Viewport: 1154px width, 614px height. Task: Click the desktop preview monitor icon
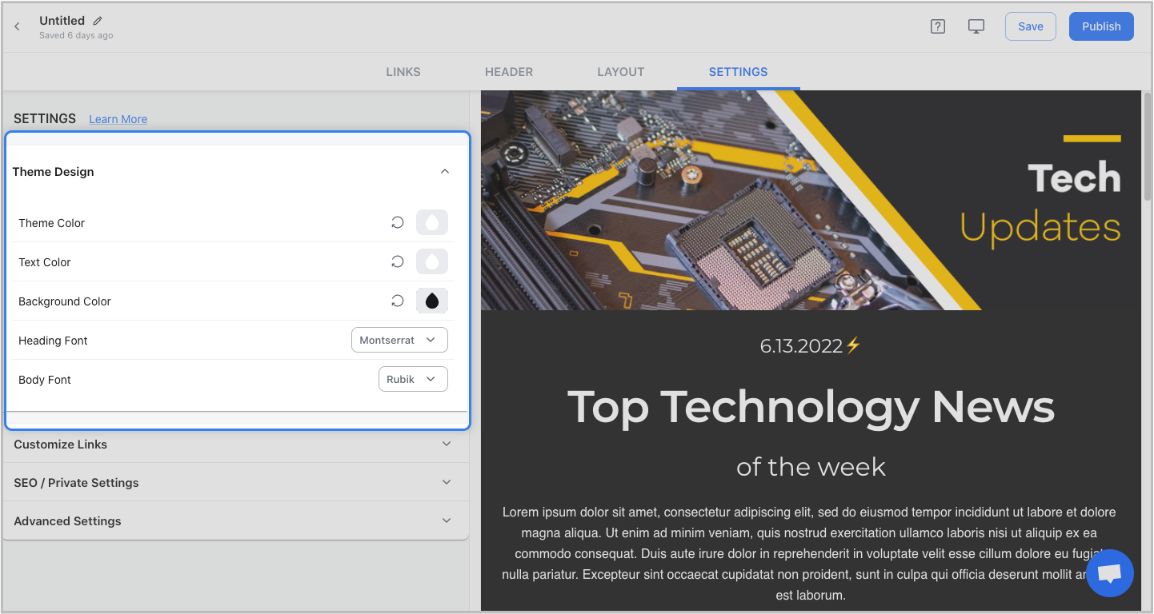[x=976, y=27]
